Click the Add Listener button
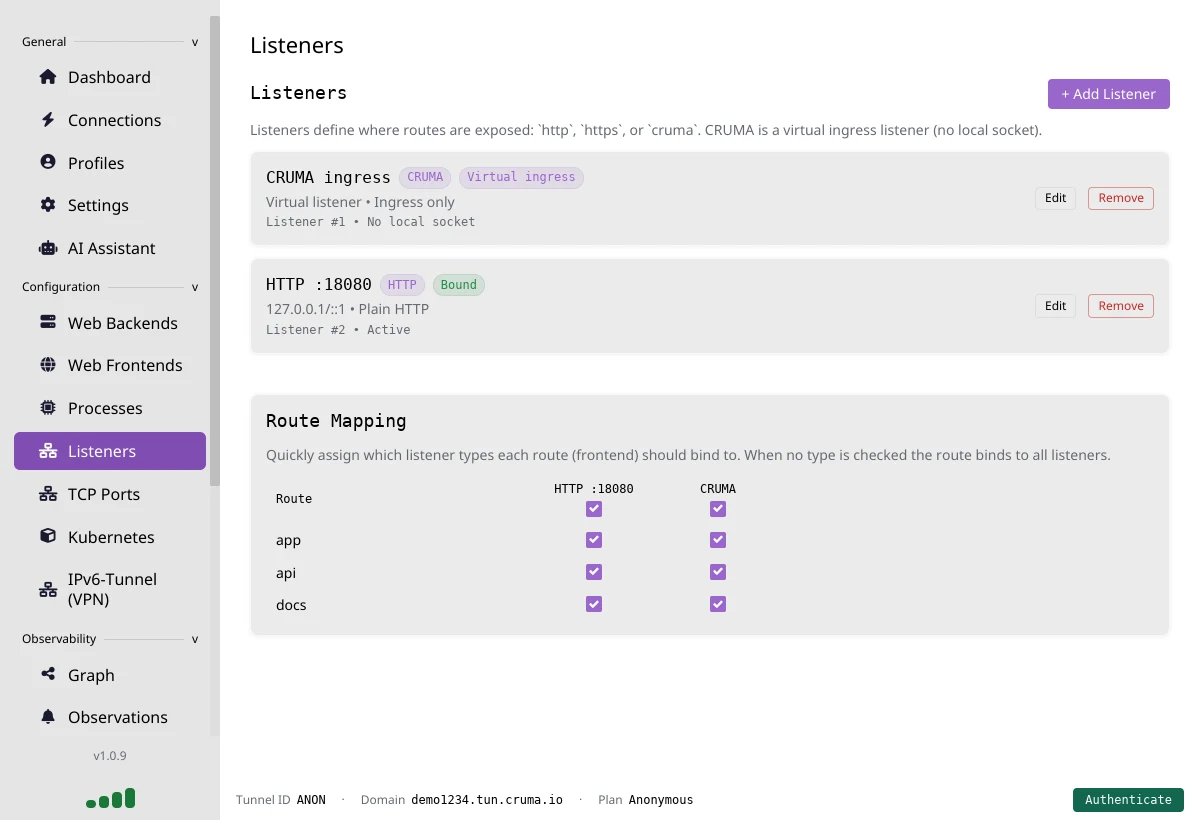This screenshot has height=820, width=1200. [x=1108, y=94]
